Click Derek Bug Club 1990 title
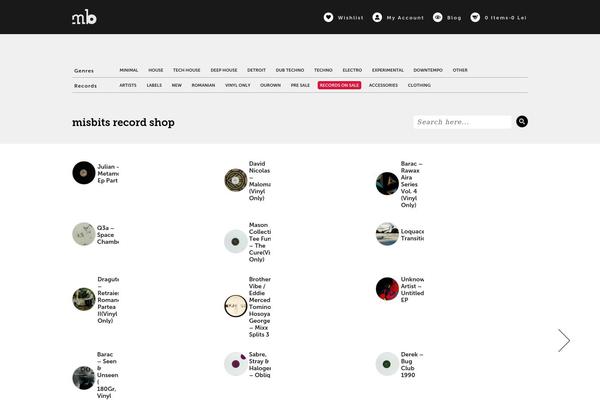 click(412, 364)
